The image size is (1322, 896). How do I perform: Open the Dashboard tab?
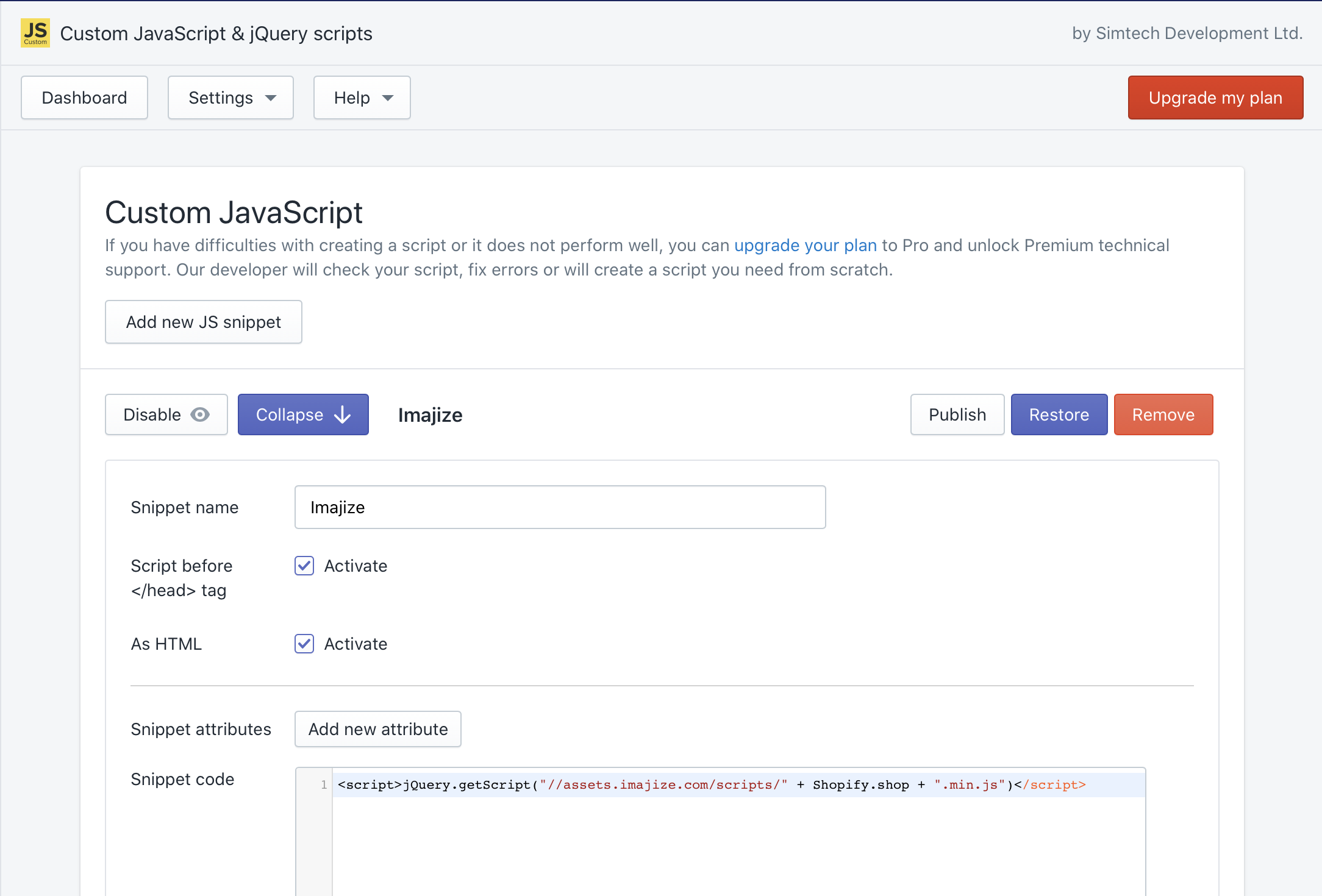(x=84, y=98)
